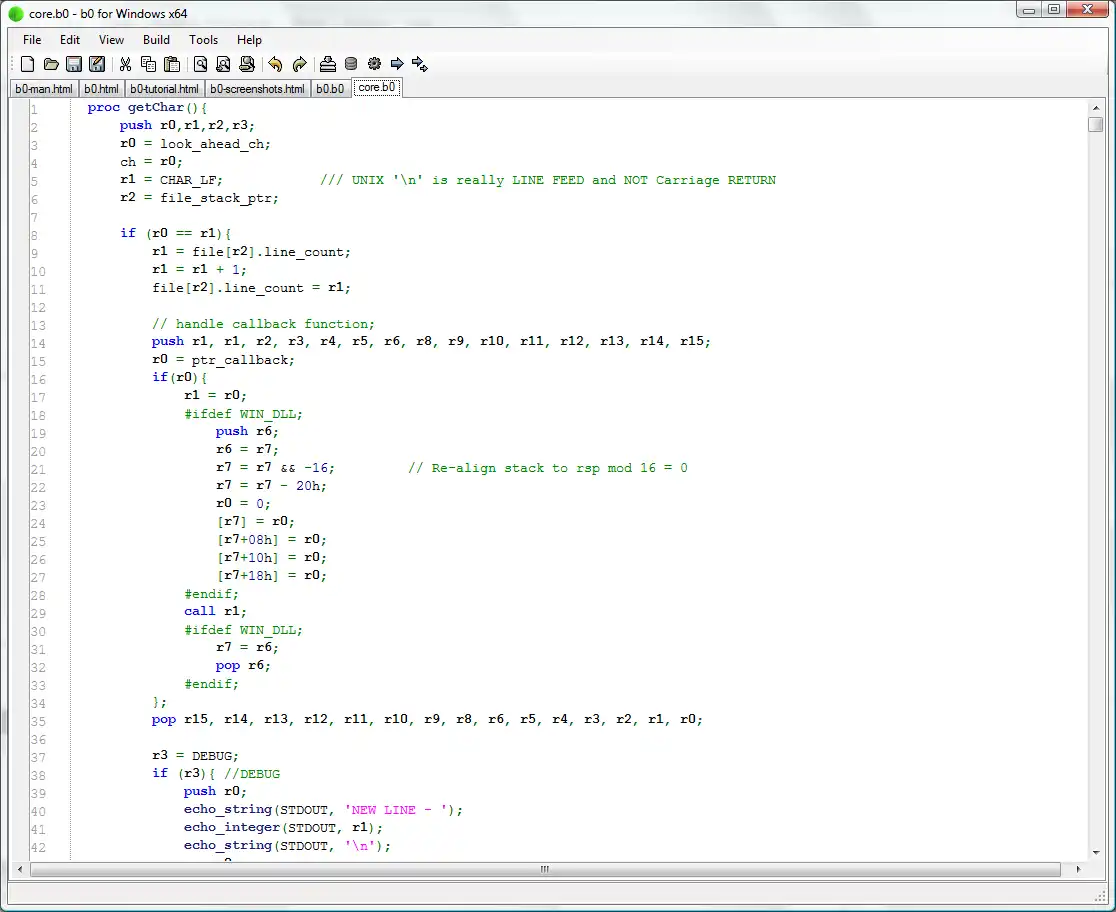Click the horizontal scrollbar left arrow
Screen dimensions: 1116x912
(20, 869)
